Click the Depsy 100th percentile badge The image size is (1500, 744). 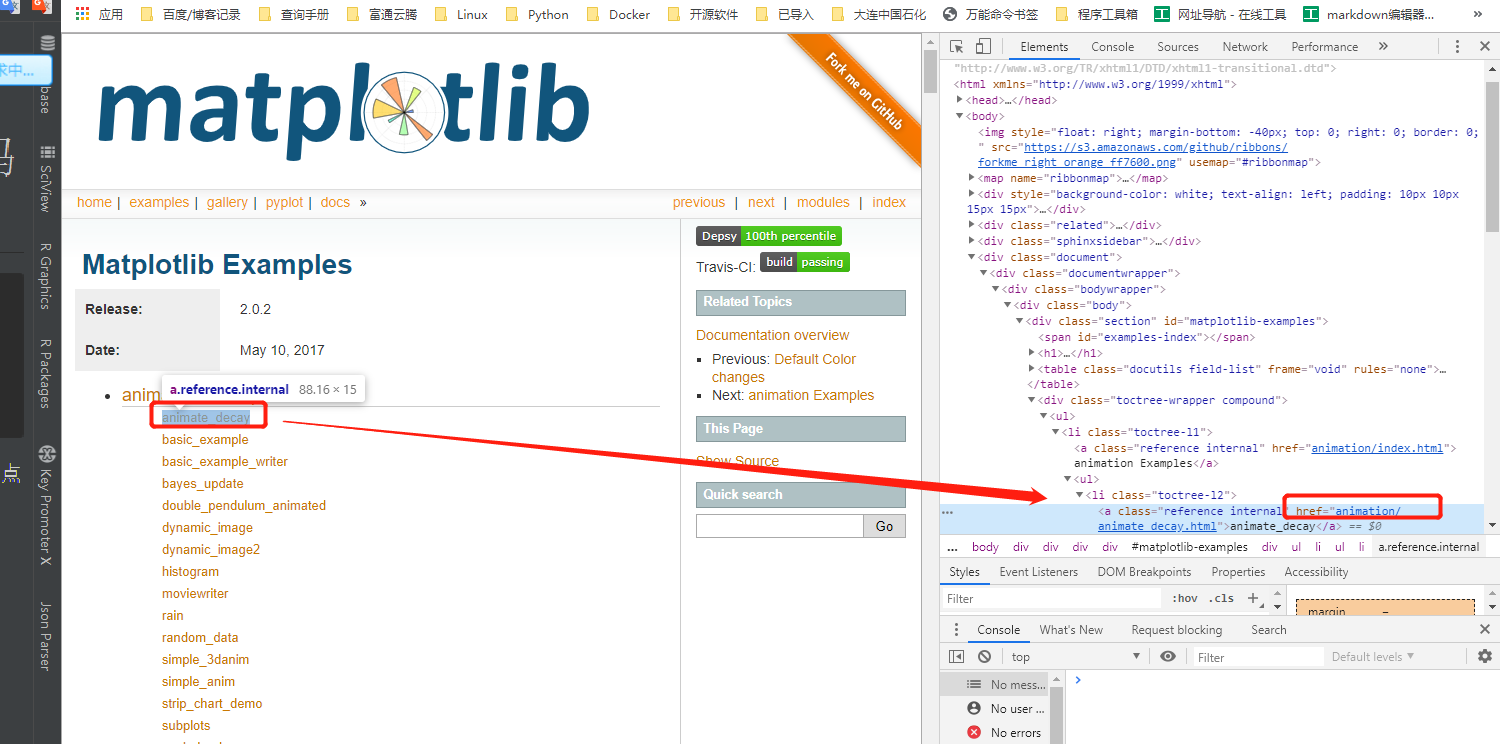(x=769, y=236)
